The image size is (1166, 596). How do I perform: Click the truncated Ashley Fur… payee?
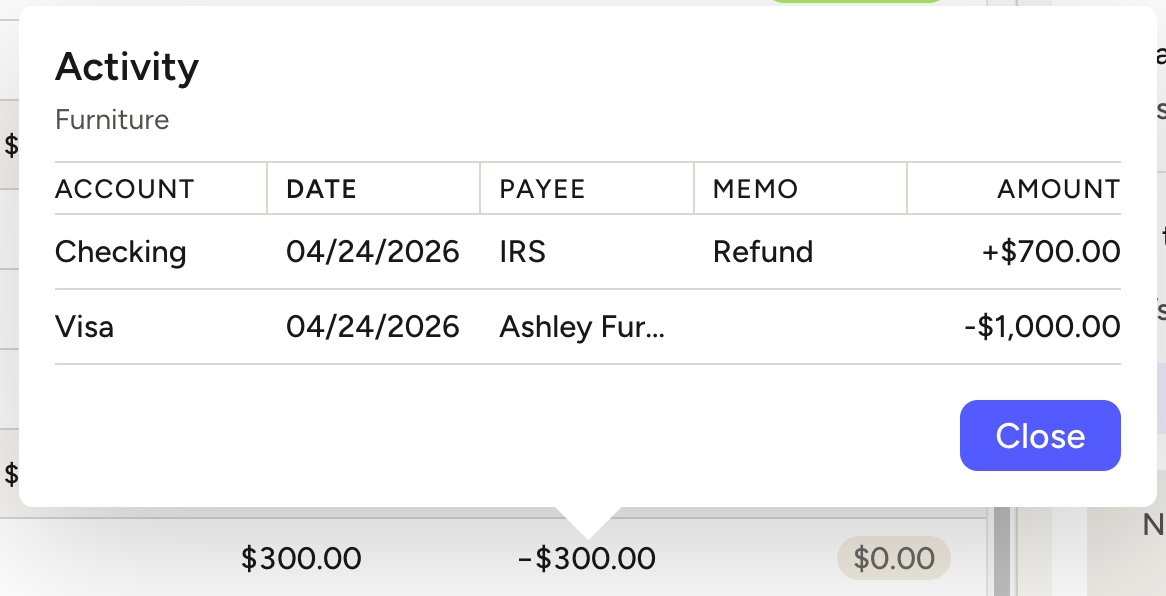pyautogui.click(x=581, y=327)
